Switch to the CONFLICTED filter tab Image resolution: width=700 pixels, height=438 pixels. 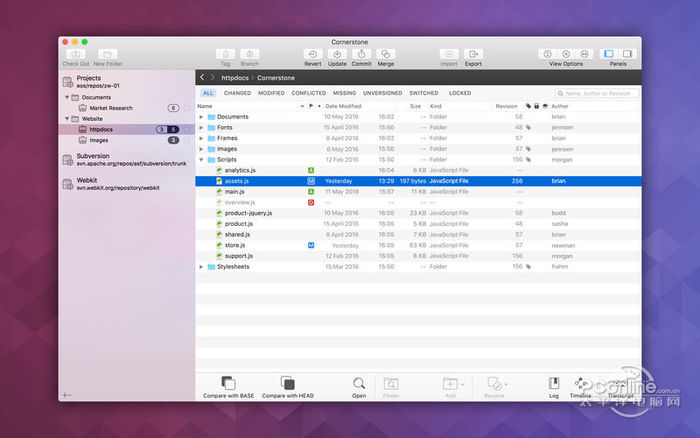pos(309,93)
